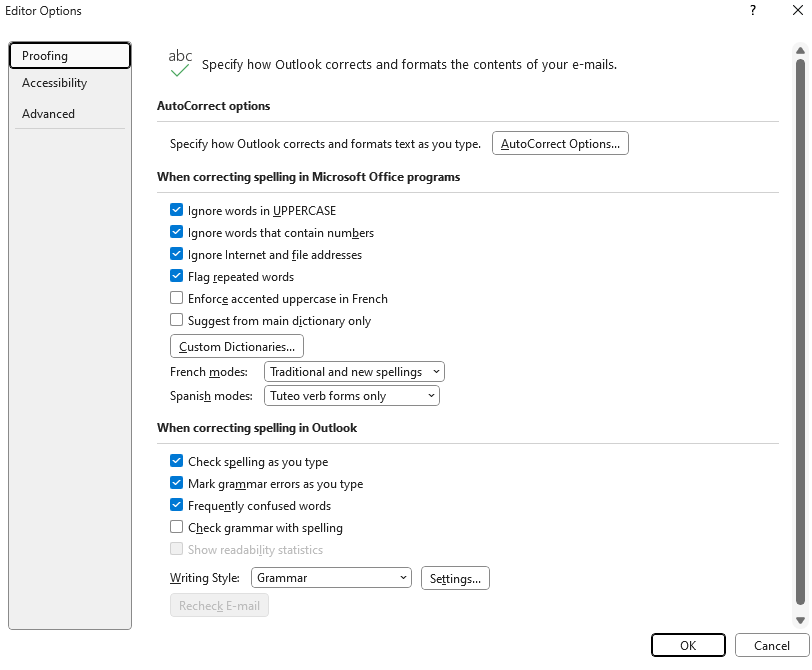Enable Check grammar with spelling

177,527
